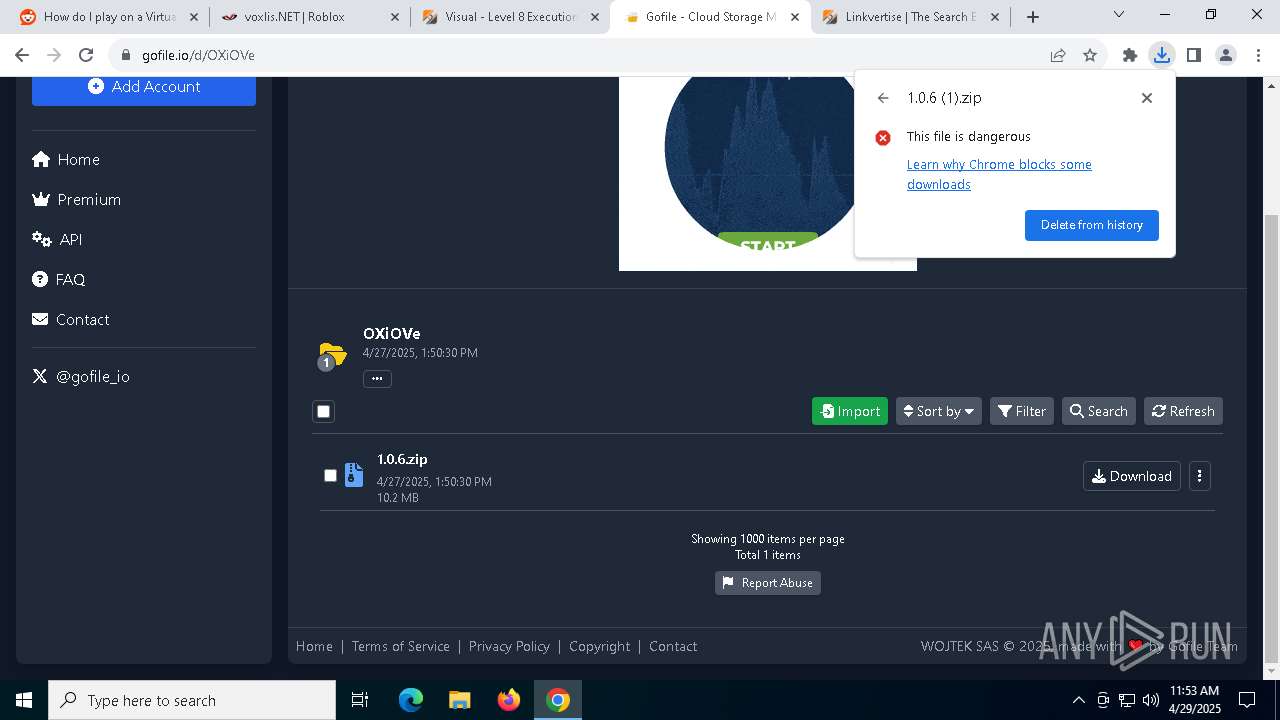Bookmark this page with the star
The image size is (1280, 720).
pyautogui.click(x=1090, y=56)
